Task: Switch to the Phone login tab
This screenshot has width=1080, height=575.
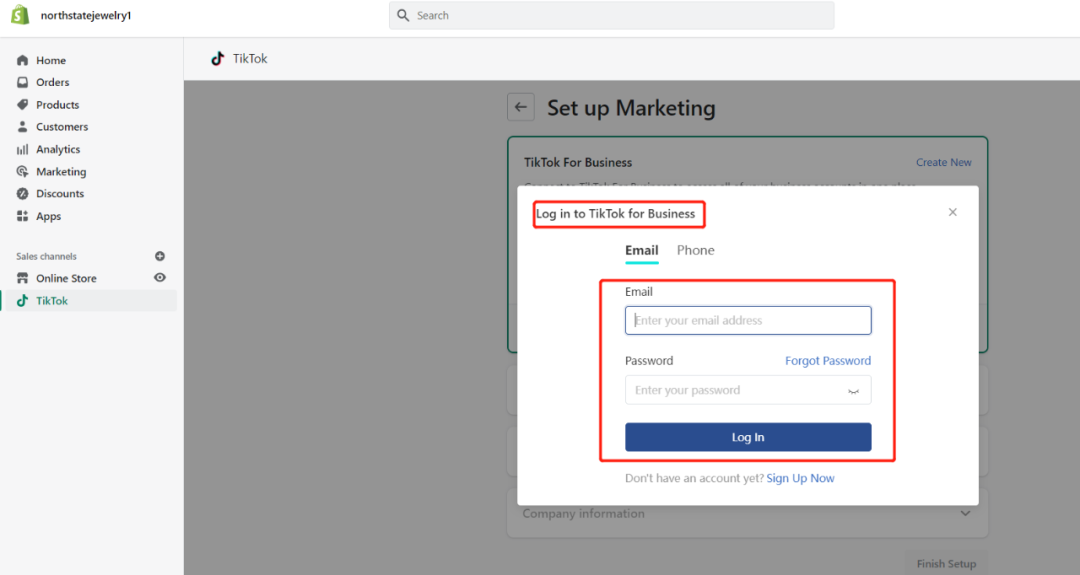Action: coord(696,251)
